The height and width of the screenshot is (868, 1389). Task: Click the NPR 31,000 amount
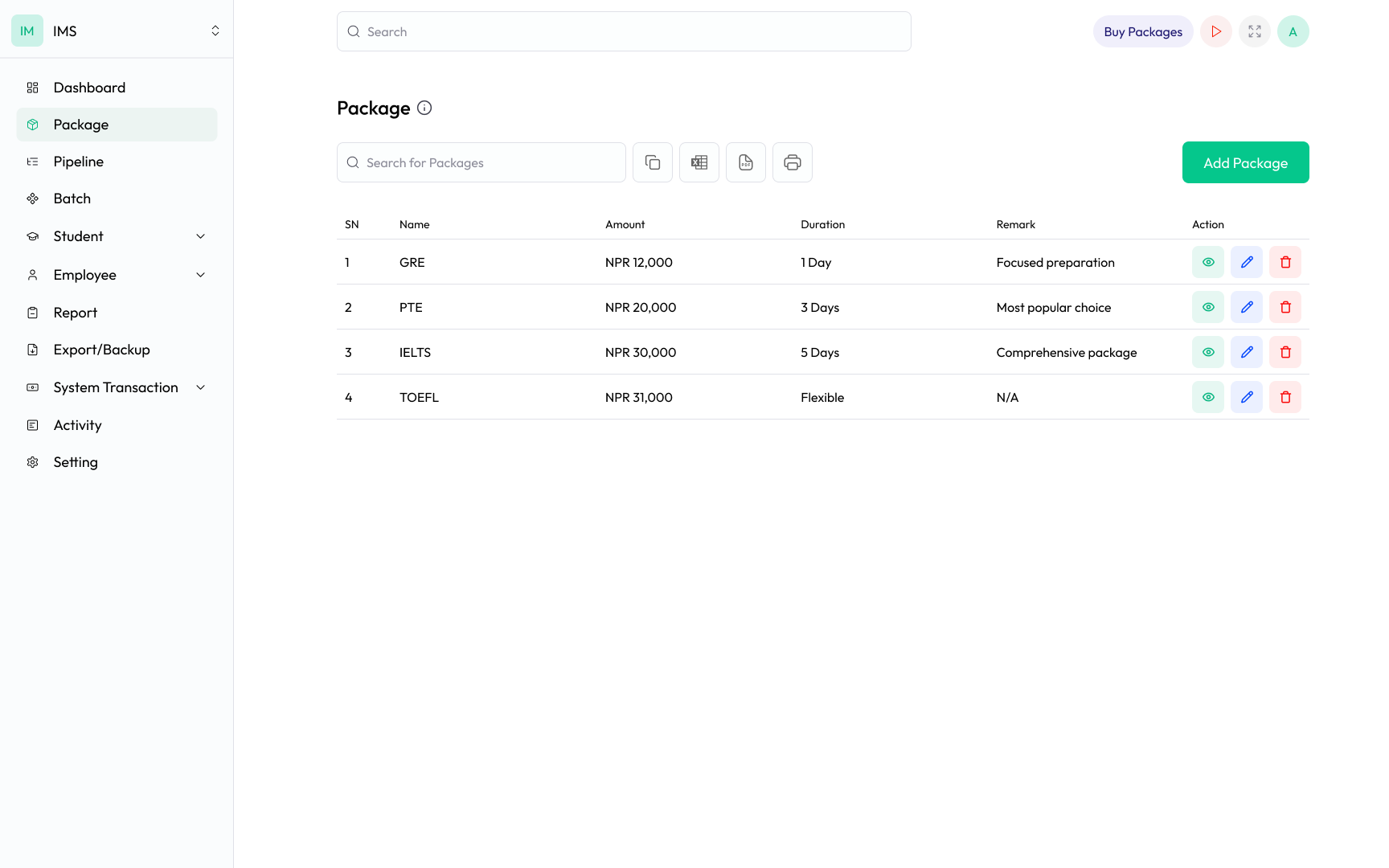639,397
